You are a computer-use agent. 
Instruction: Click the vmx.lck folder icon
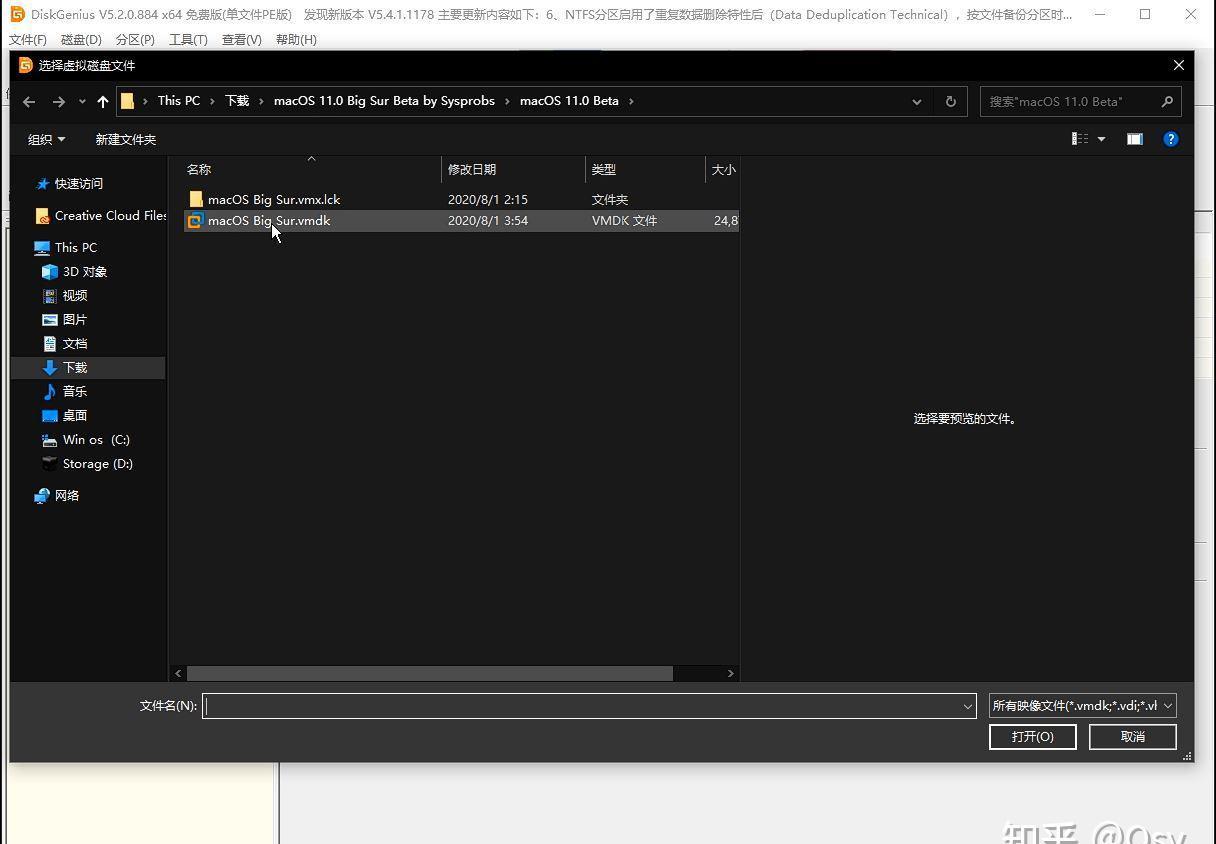click(196, 200)
